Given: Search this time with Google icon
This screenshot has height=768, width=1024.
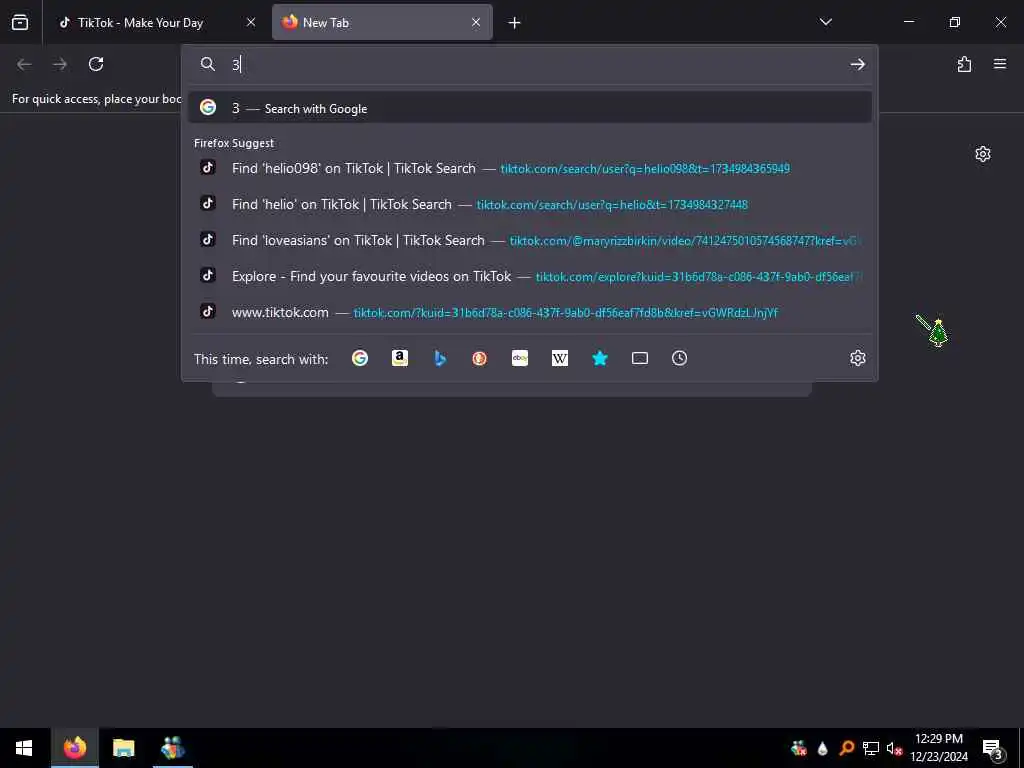Looking at the screenshot, I should click(x=360, y=358).
